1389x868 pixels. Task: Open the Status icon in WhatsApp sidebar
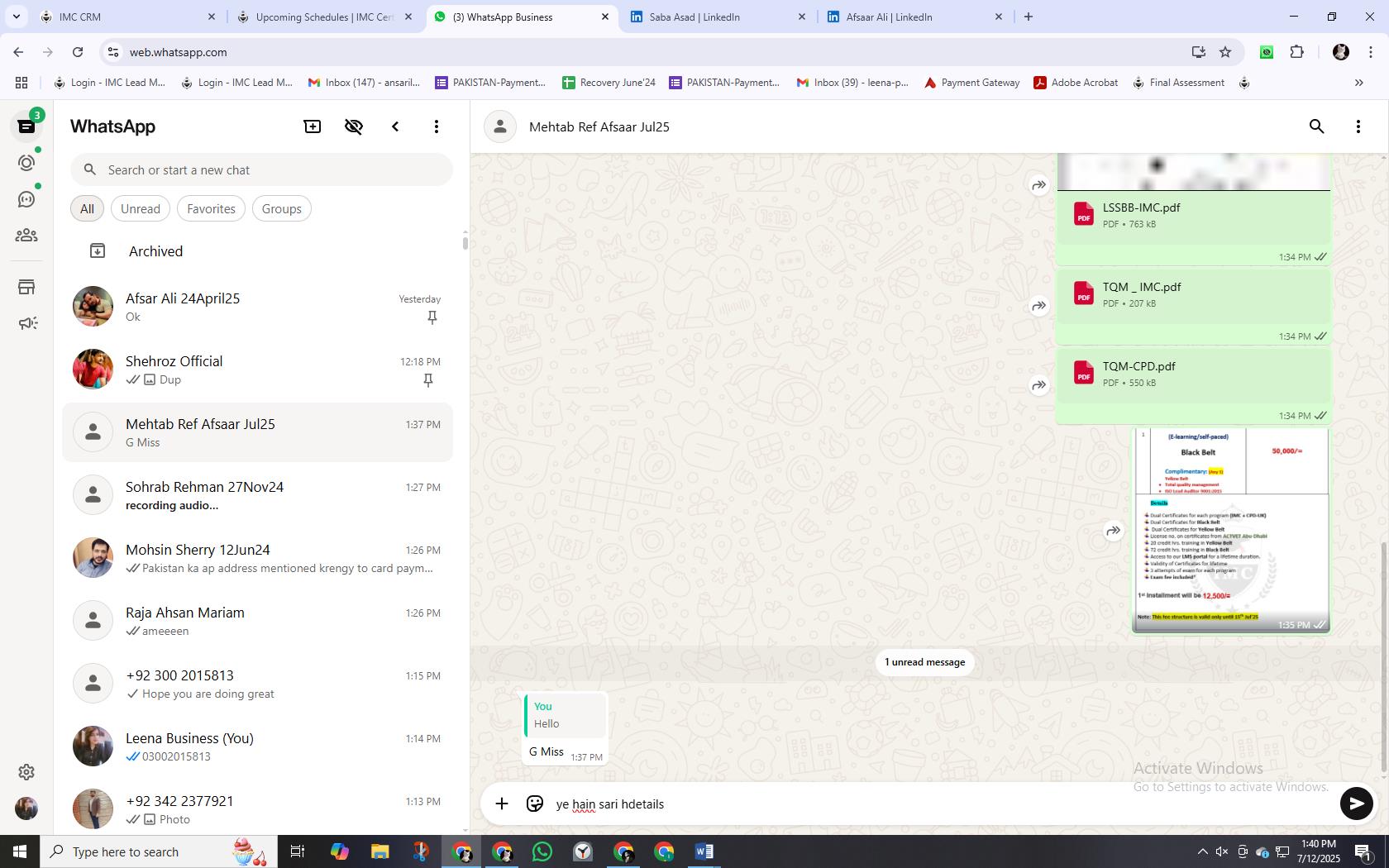(x=26, y=163)
